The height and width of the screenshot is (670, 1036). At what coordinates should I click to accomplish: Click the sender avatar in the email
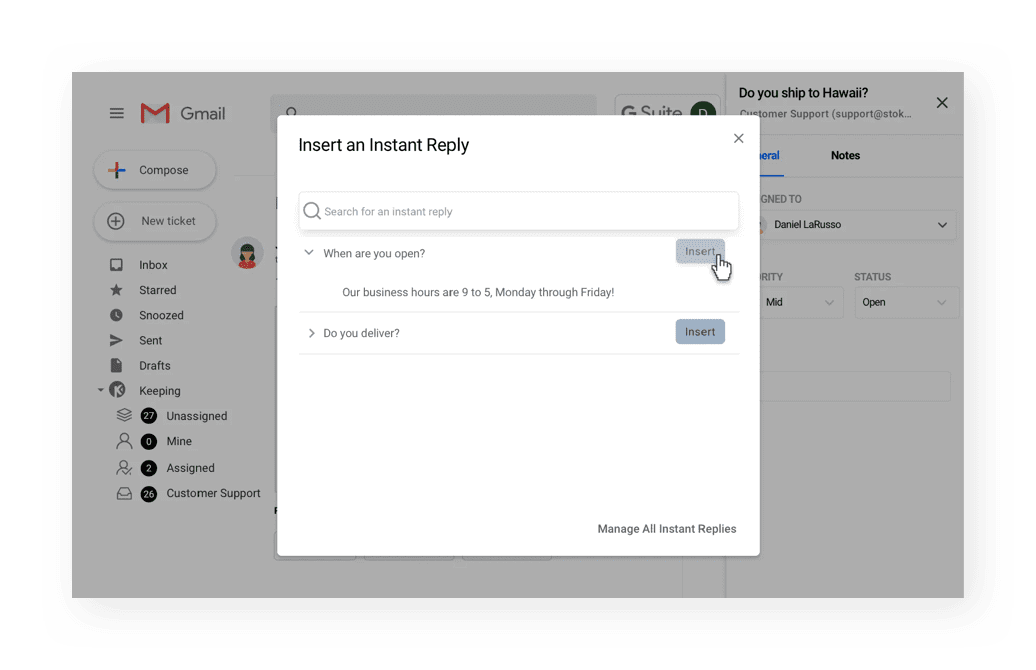tap(247, 253)
